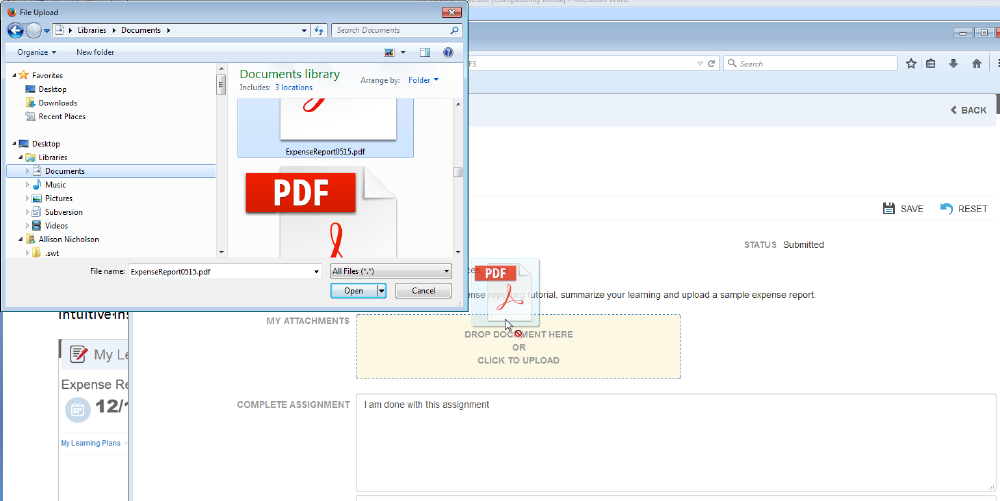Click the Open button

pyautogui.click(x=353, y=291)
